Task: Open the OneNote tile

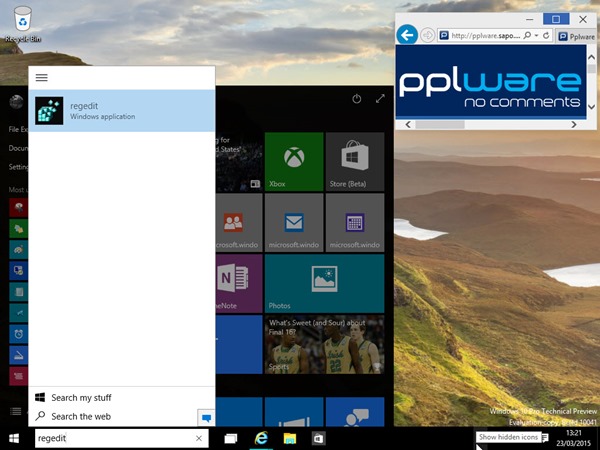Action: 239,283
